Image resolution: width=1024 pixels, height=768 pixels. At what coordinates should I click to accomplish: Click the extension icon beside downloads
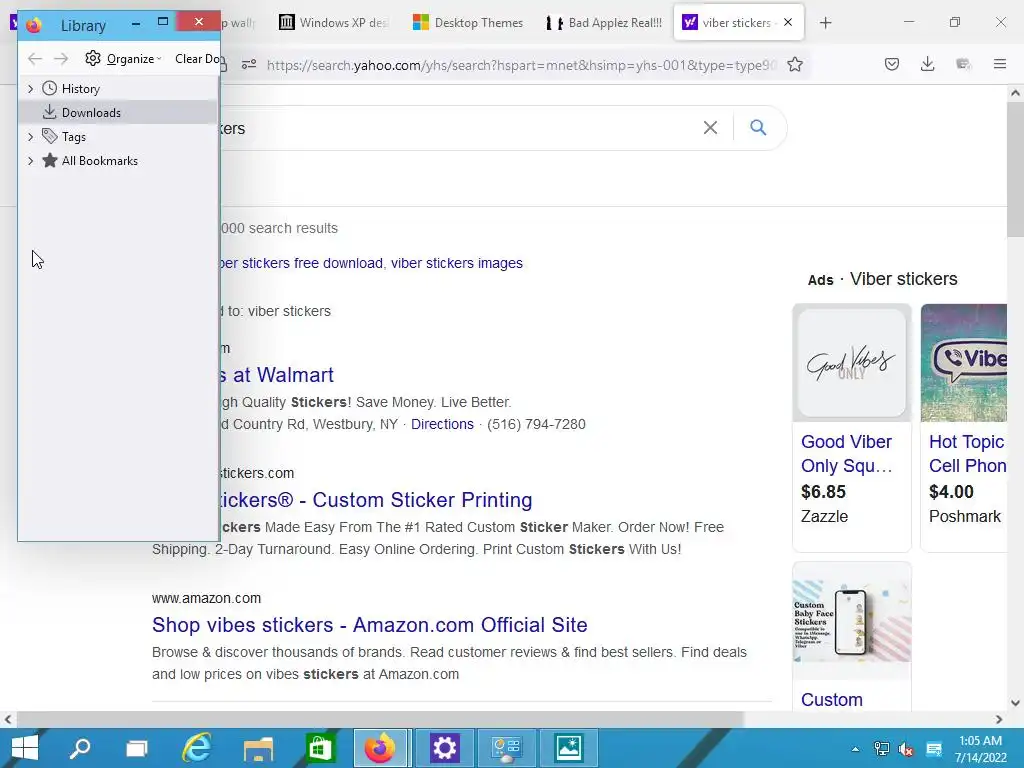(x=963, y=64)
